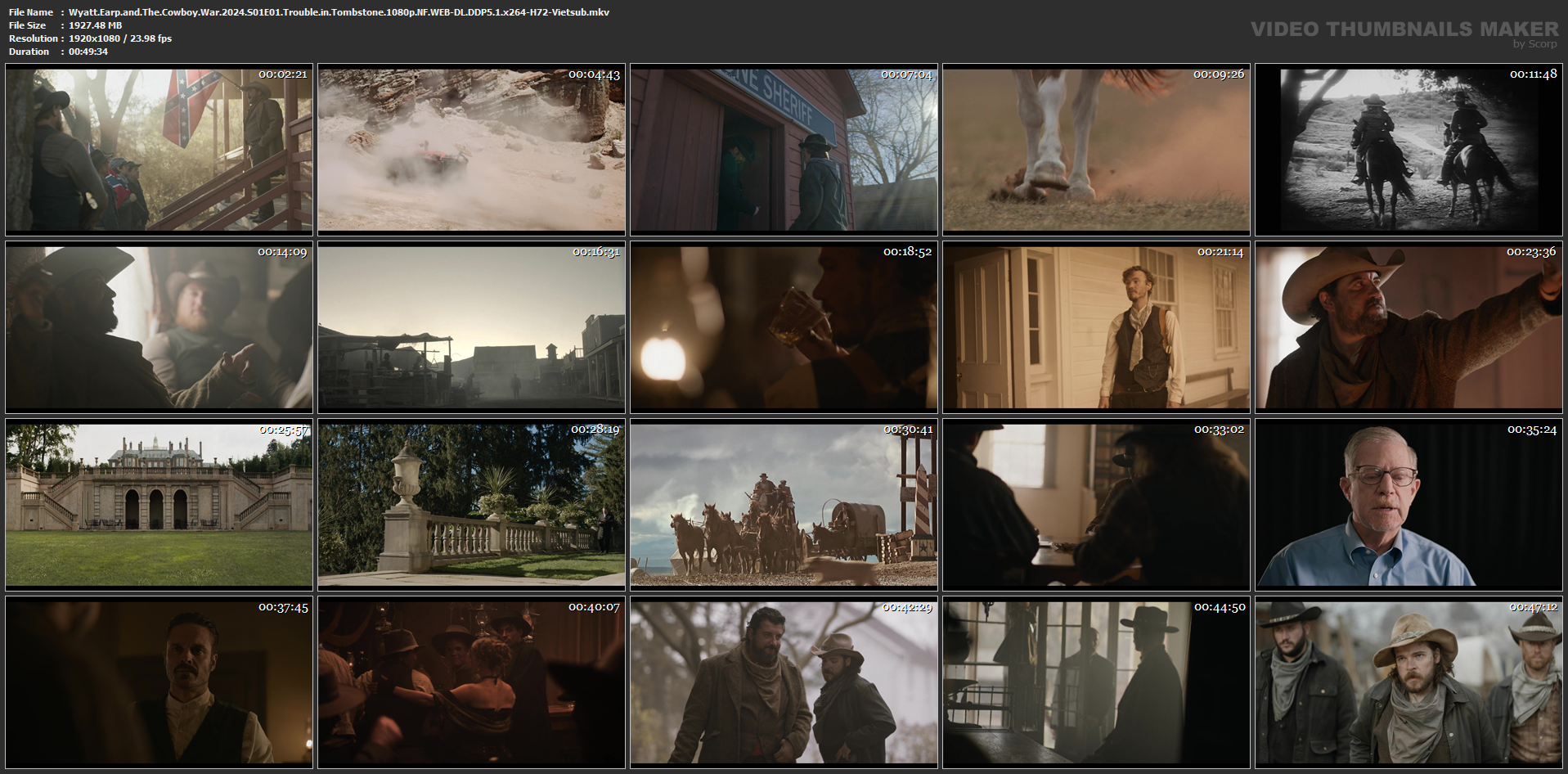Open the saloon dancing thumbnail at 00:40:07

tap(471, 682)
